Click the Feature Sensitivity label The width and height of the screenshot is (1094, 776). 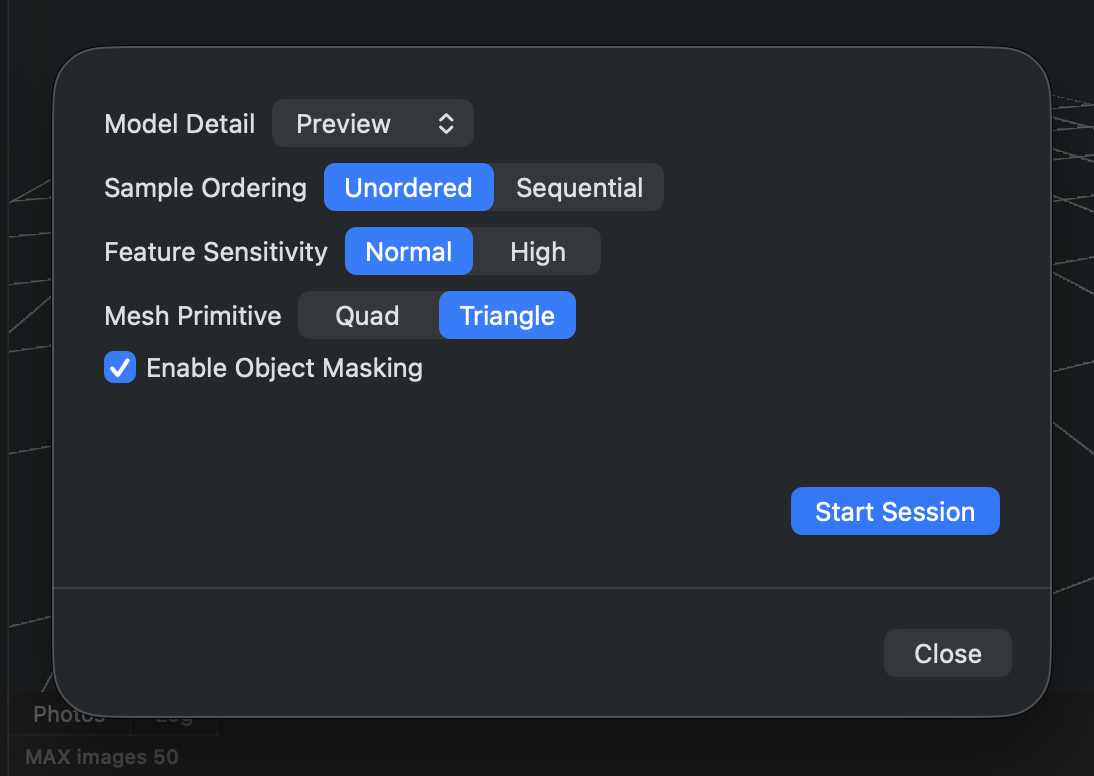pyautogui.click(x=216, y=252)
